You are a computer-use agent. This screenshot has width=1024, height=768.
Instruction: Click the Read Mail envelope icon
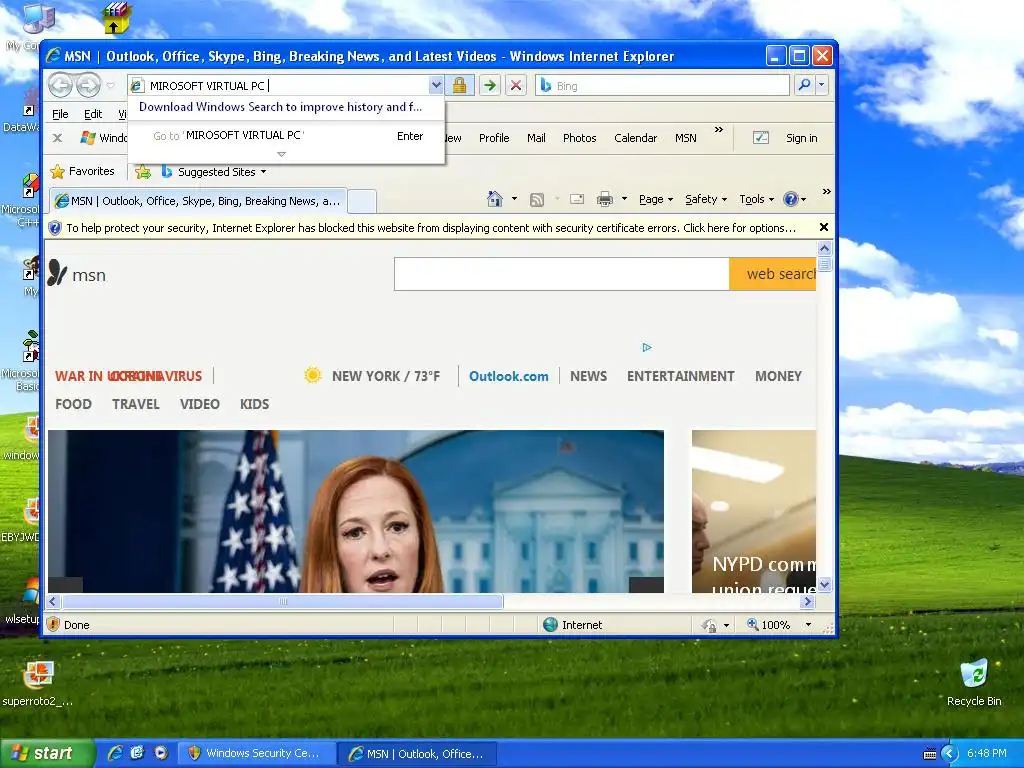tap(577, 199)
